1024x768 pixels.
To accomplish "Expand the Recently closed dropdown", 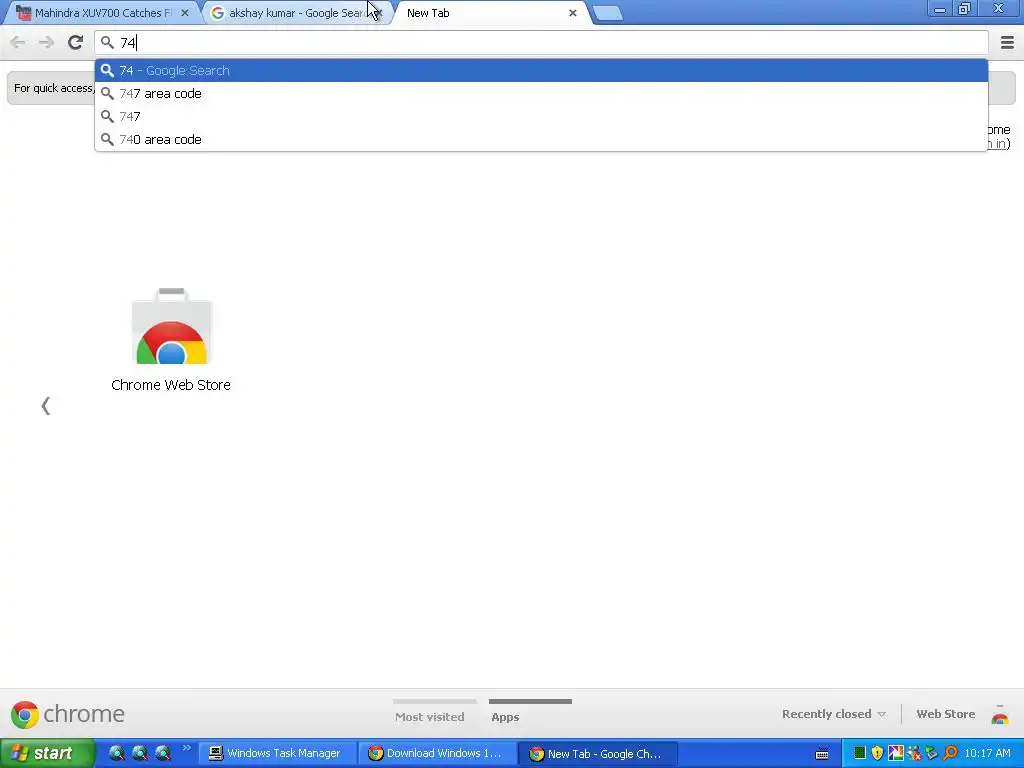I will 833,714.
